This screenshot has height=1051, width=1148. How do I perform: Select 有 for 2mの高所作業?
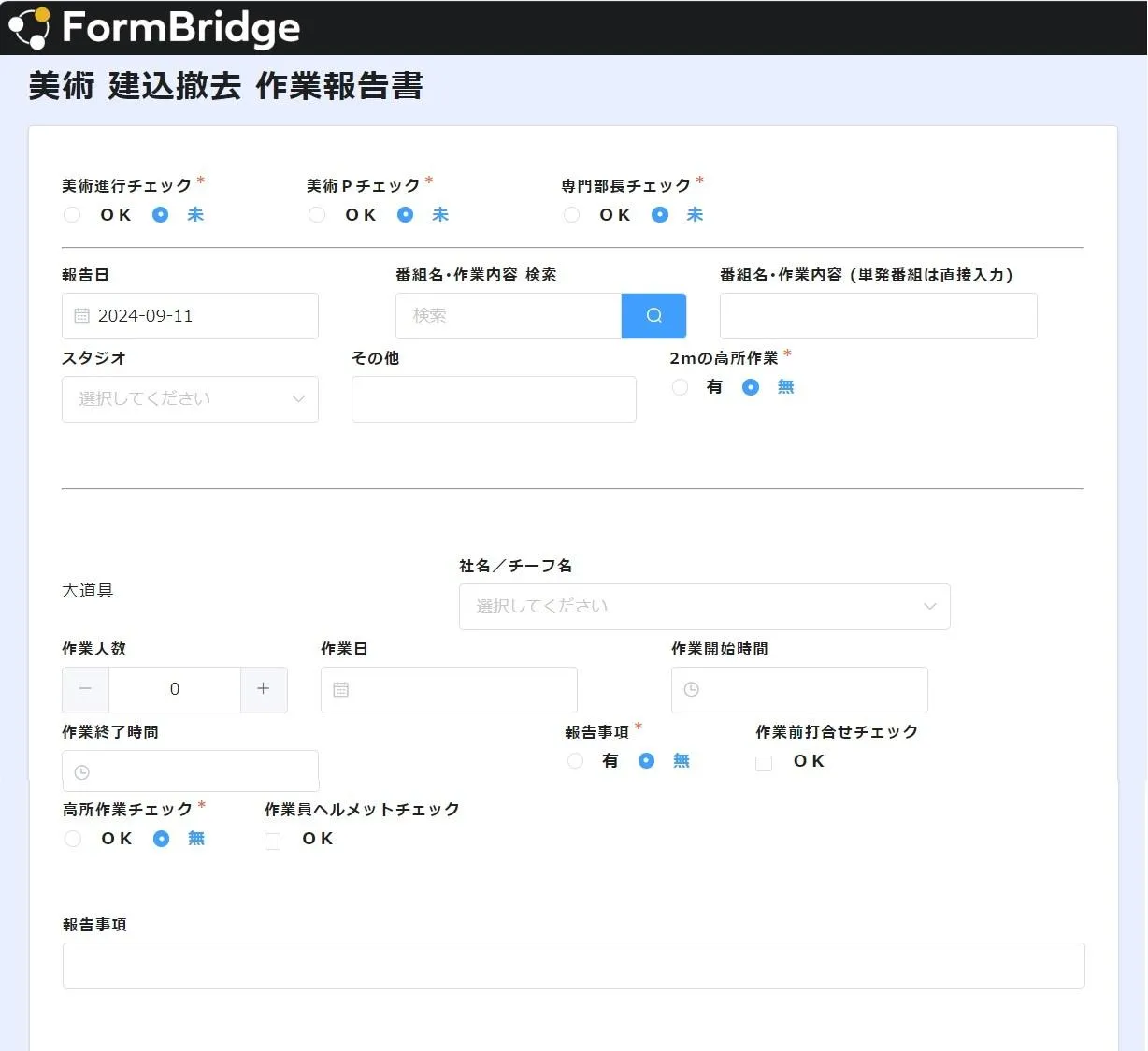(x=680, y=387)
